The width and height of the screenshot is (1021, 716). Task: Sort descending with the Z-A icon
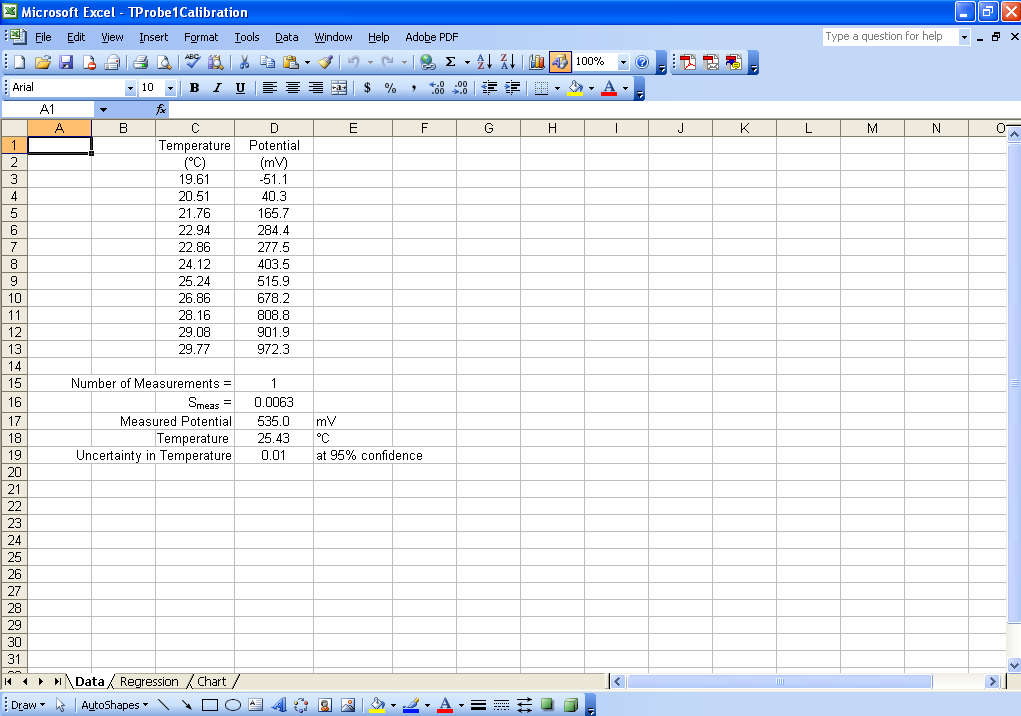coord(508,62)
